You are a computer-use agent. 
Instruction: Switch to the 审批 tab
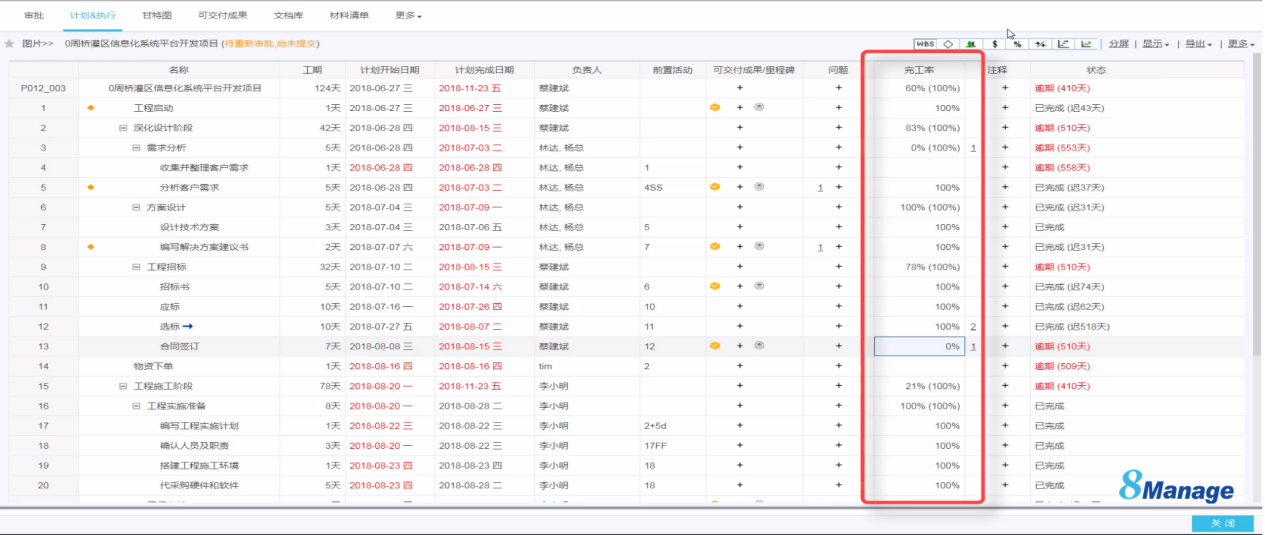[34, 16]
